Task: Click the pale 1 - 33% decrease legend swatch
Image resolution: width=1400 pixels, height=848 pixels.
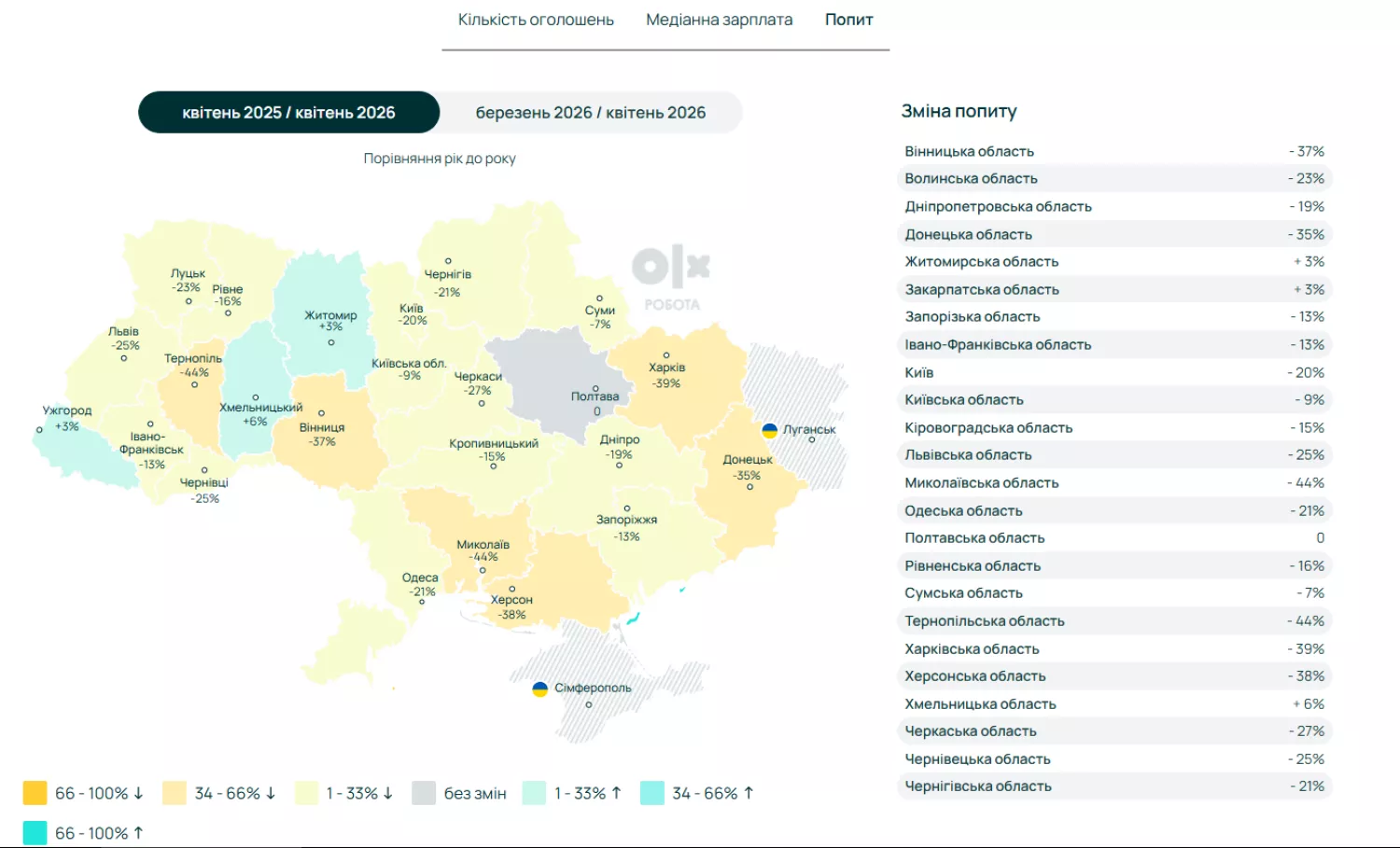Action: [x=307, y=793]
